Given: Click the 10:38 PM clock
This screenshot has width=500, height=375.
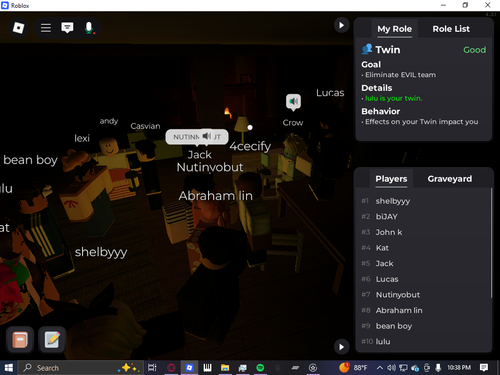Looking at the screenshot, I should click(x=459, y=368).
